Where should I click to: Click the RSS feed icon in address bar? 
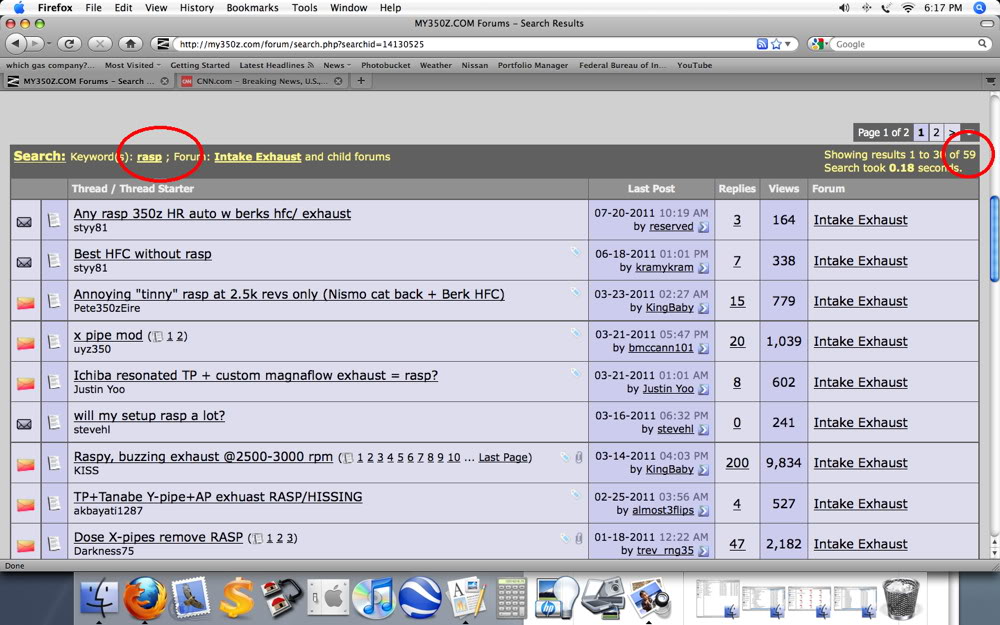761,44
